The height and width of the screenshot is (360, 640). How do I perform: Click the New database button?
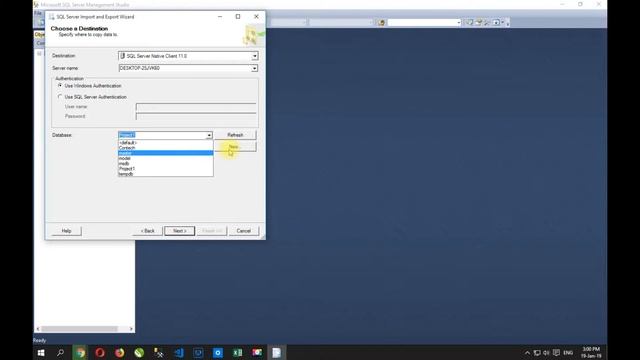[236, 147]
